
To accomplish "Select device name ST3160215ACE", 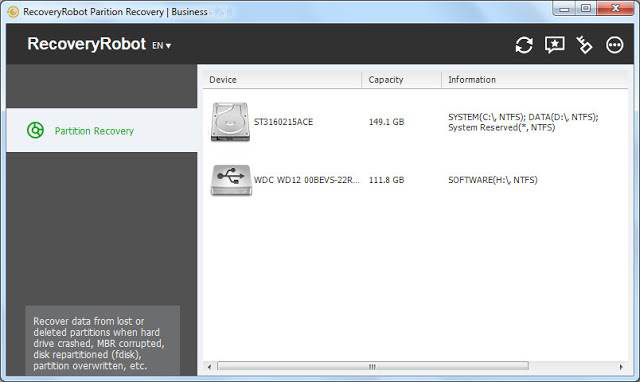I will tap(283, 122).
